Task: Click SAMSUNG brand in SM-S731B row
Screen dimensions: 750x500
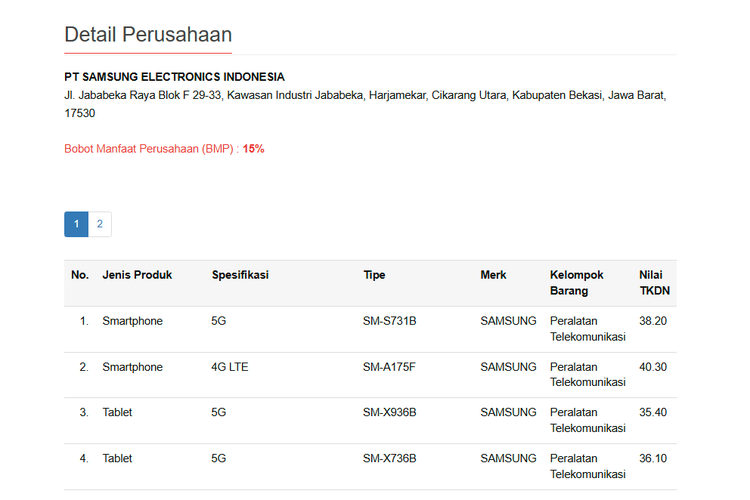Action: coord(508,321)
